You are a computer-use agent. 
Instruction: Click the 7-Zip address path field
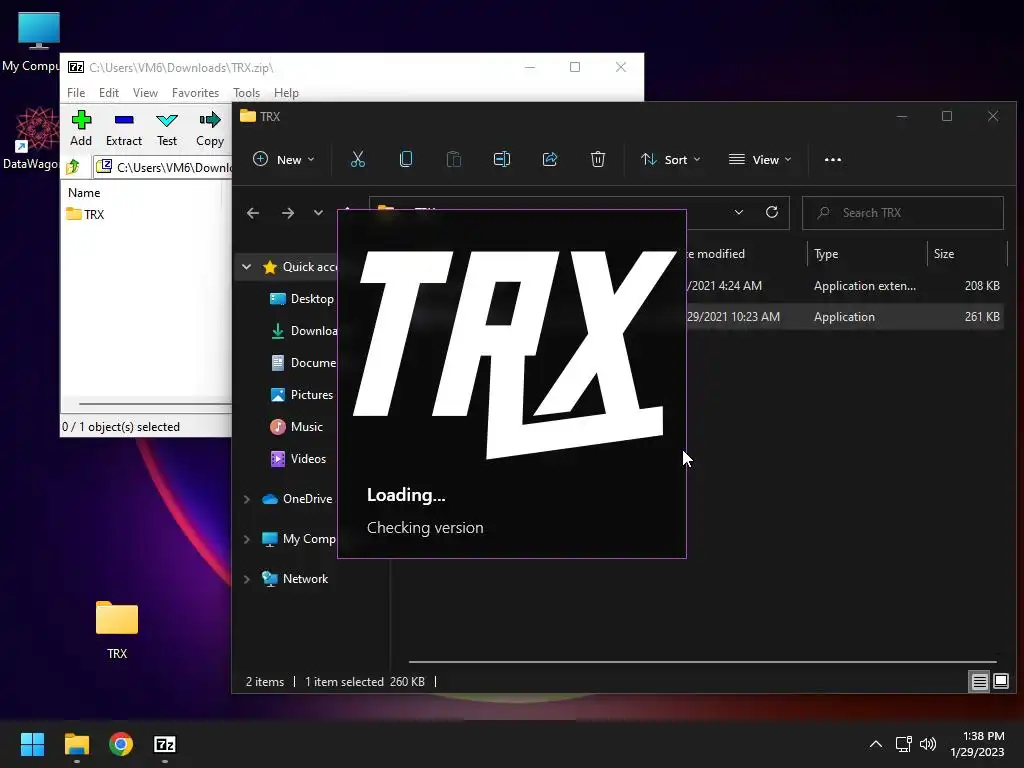click(x=163, y=167)
